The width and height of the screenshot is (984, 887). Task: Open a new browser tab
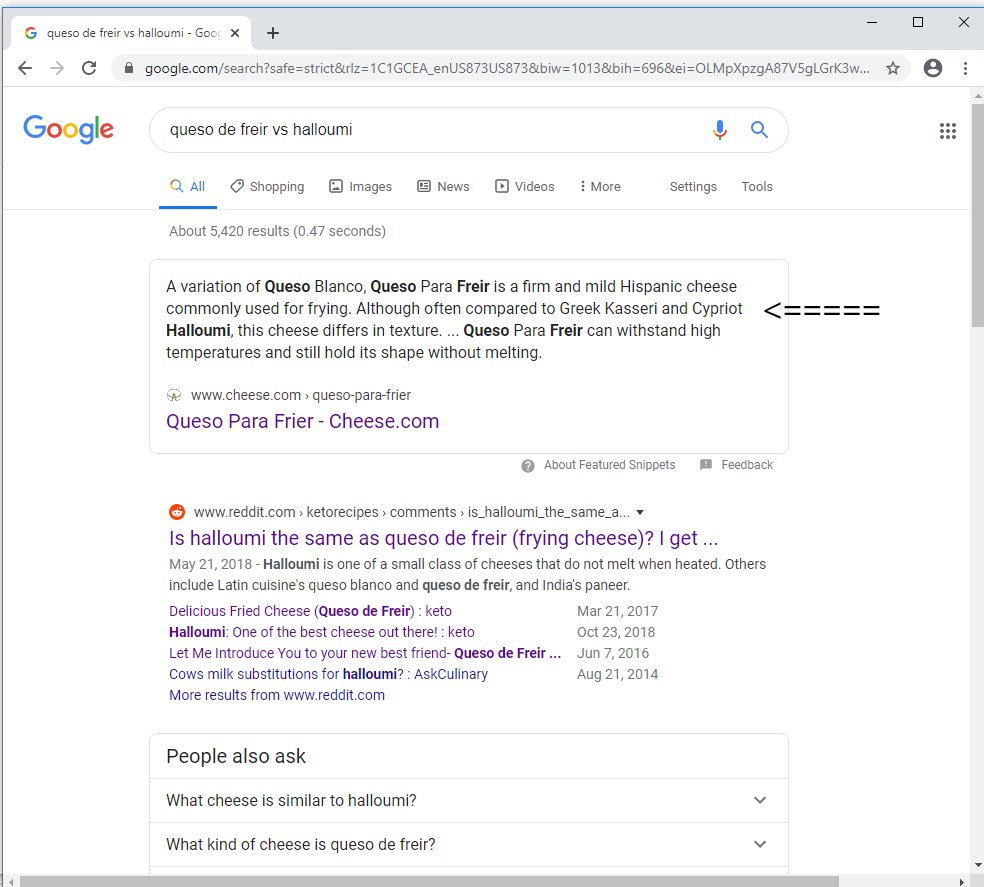273,33
